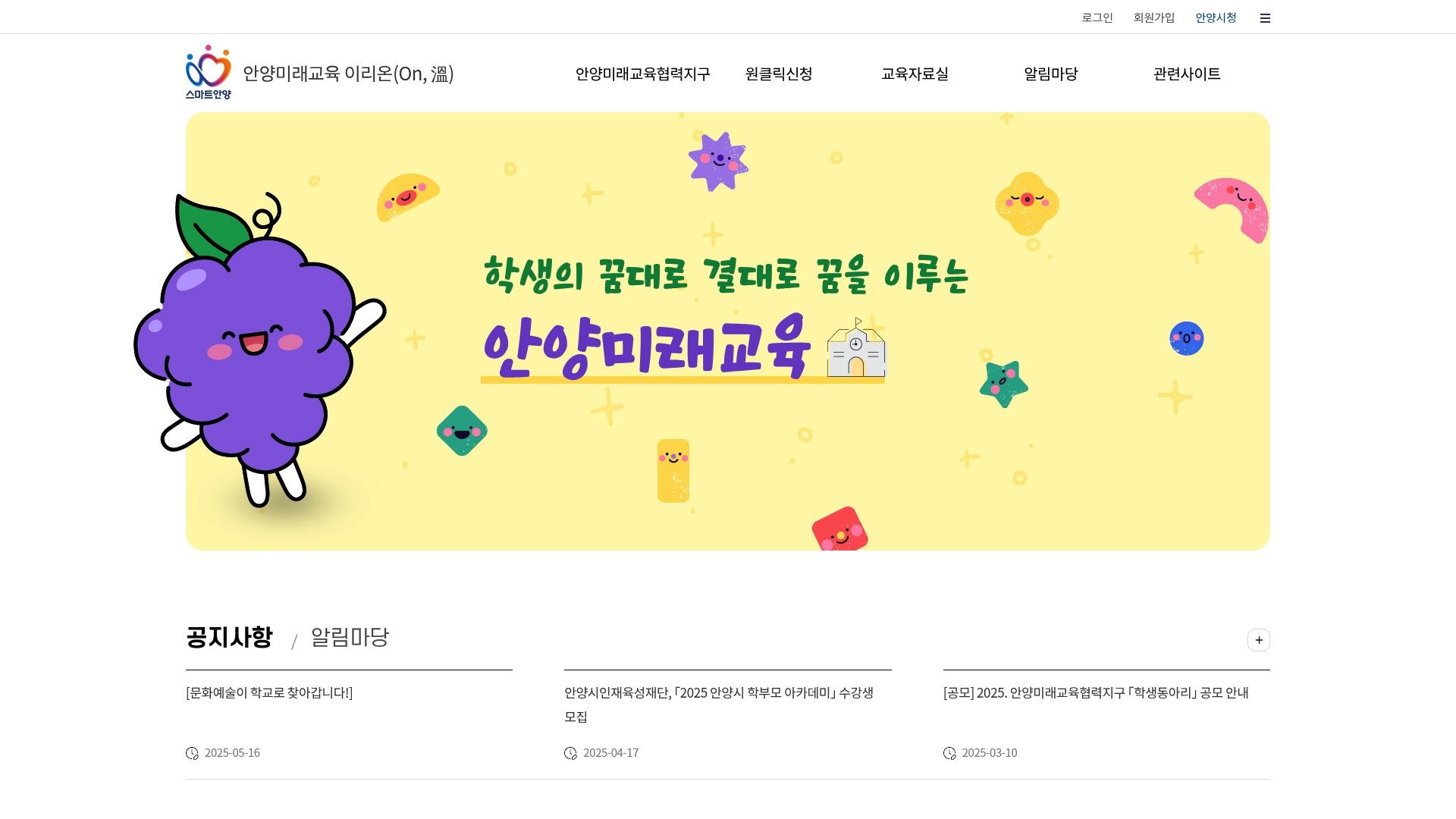Visit the 안양시청 link
1456x819 pixels.
pyautogui.click(x=1216, y=17)
